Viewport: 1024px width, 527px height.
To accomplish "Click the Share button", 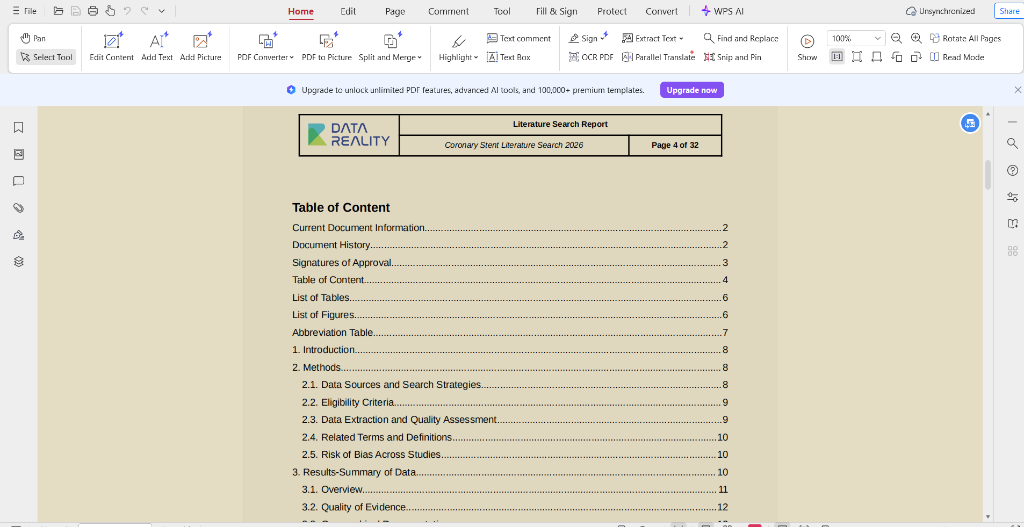I will coord(1008,11).
